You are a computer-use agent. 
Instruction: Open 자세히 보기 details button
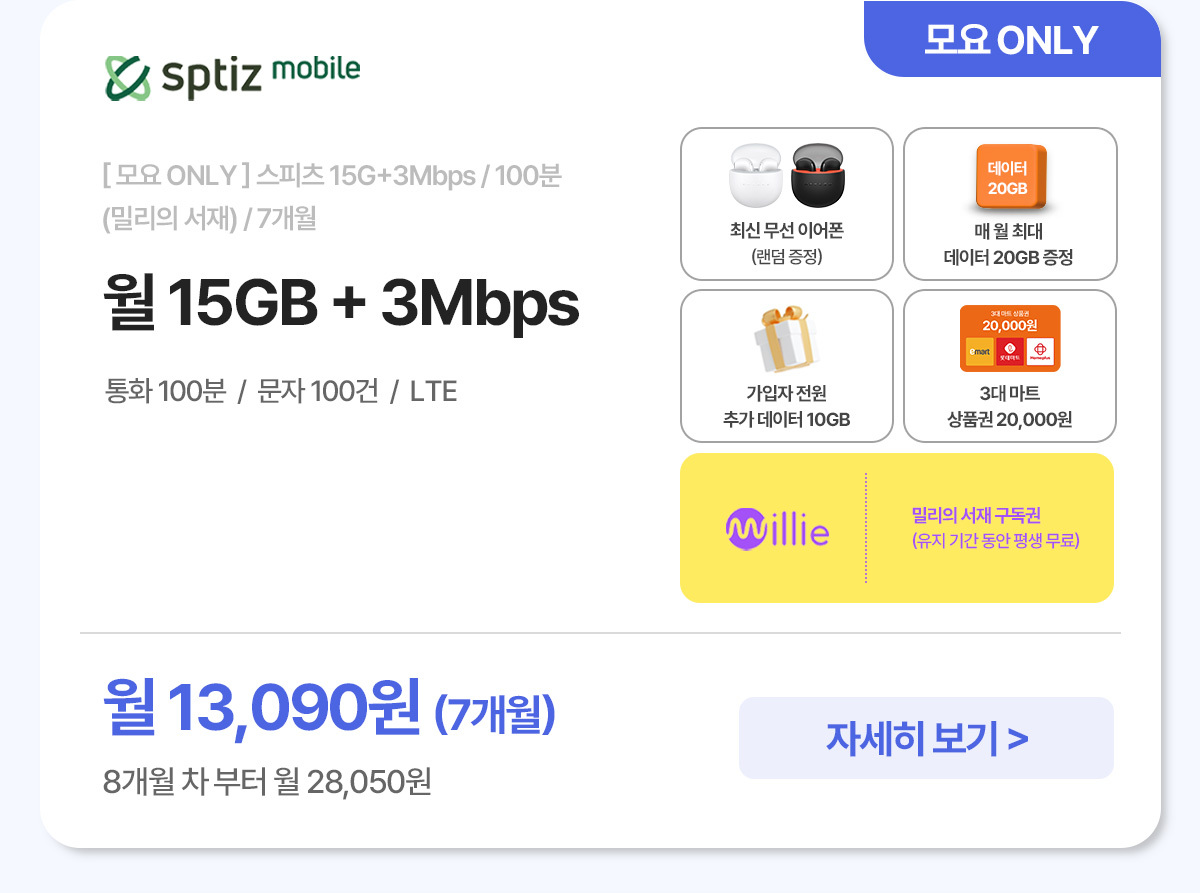[x=926, y=738]
